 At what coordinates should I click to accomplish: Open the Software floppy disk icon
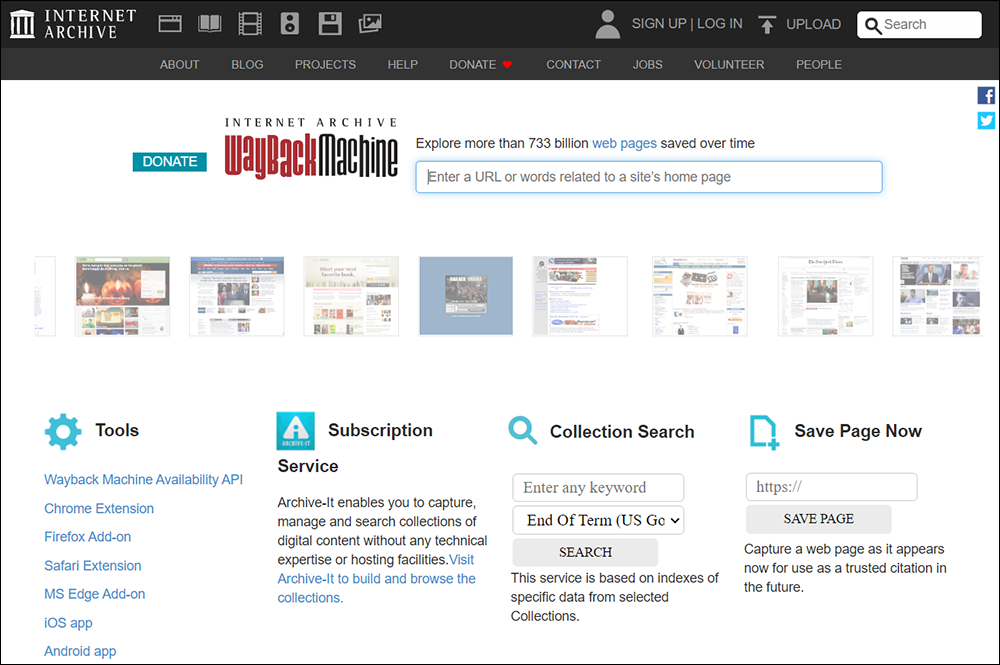[x=330, y=24]
